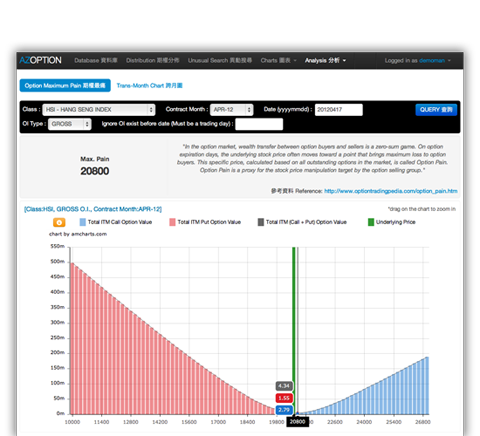The image size is (480, 436).
Task: Open the Analysis menu
Action: coord(325,60)
